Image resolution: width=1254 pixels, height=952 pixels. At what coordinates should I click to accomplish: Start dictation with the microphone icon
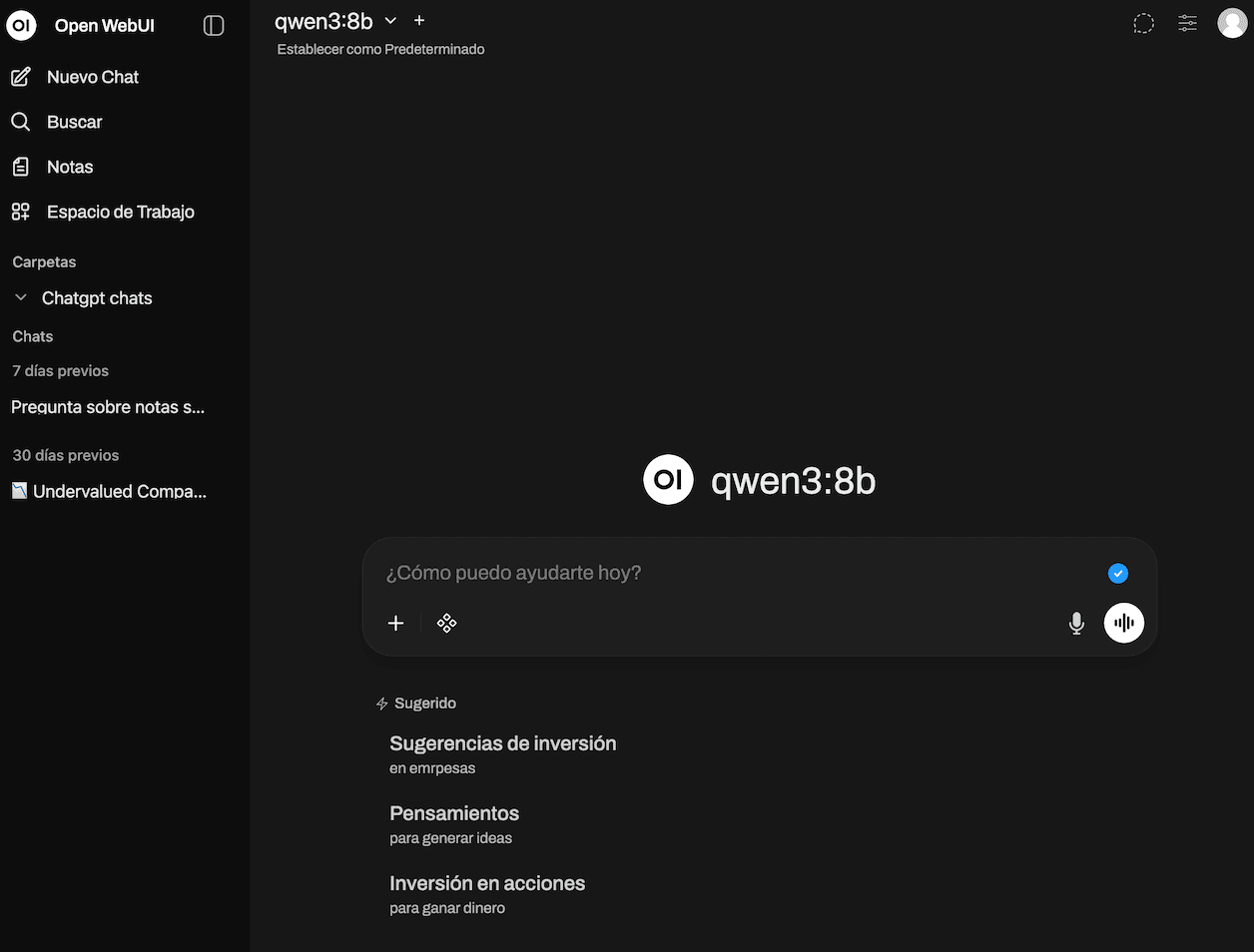(1076, 624)
